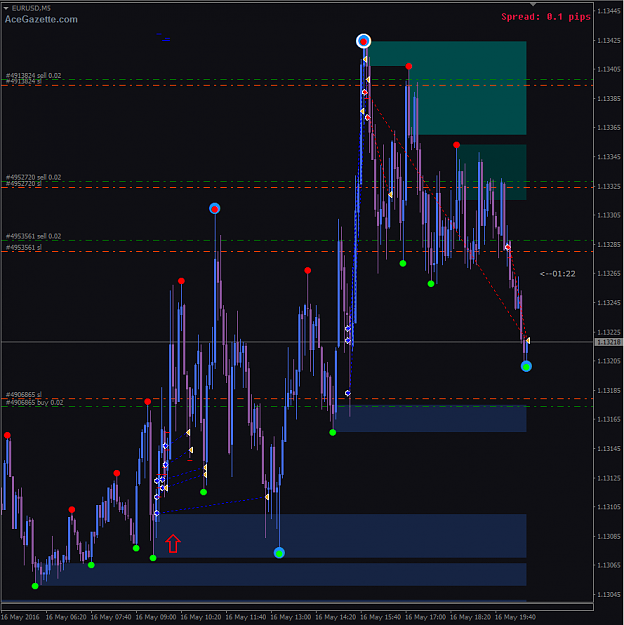Grab the gray chart shift triangle marker
The height and width of the screenshot is (625, 624).
click(533, 4)
